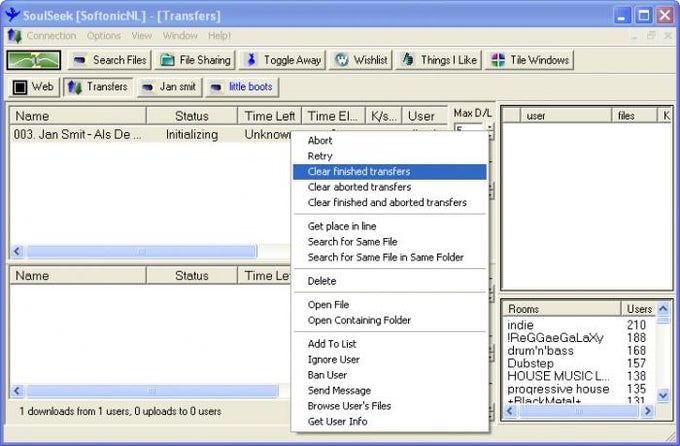Image resolution: width=680 pixels, height=446 pixels.
Task: Open the Window menu
Action: pyautogui.click(x=180, y=36)
